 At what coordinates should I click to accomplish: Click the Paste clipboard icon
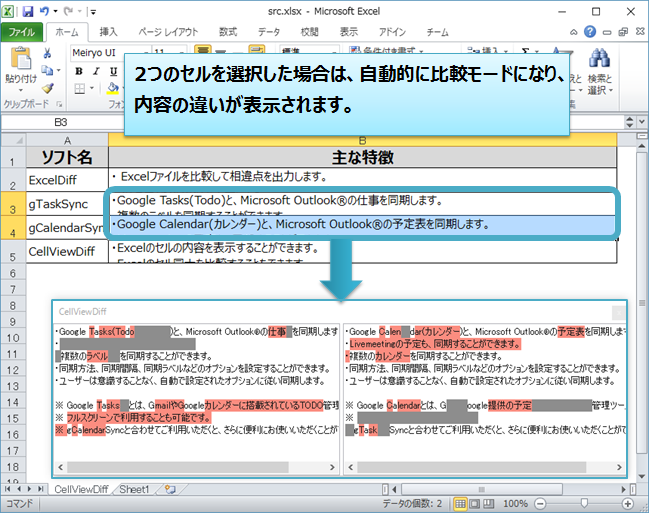[21, 58]
